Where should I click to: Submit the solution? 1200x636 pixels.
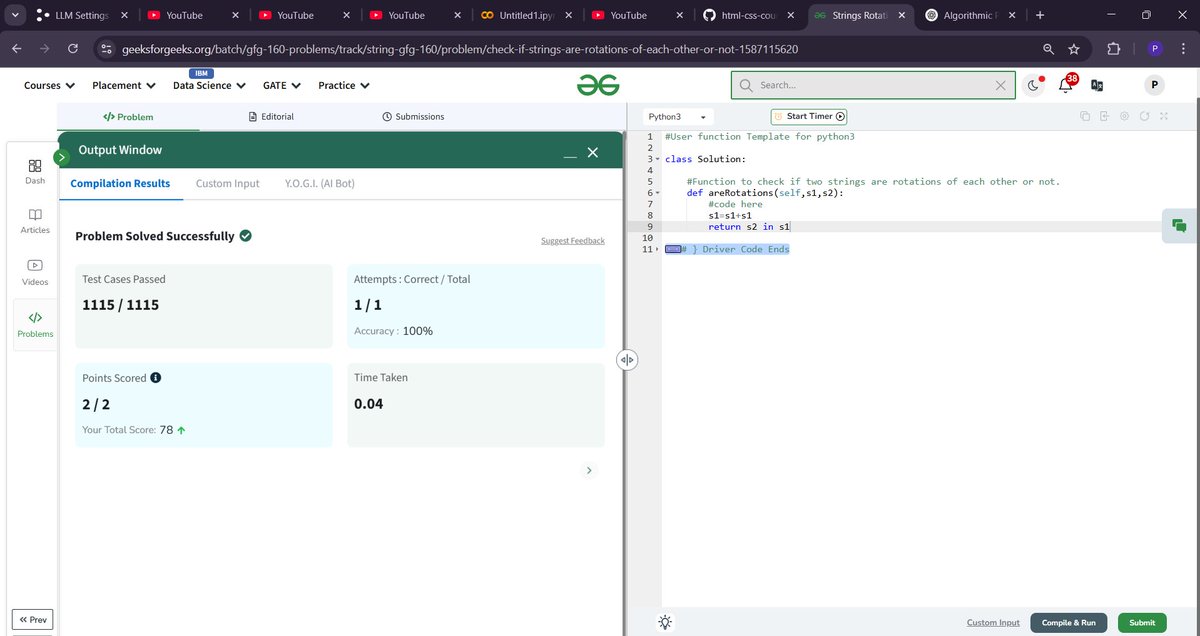(1142, 622)
